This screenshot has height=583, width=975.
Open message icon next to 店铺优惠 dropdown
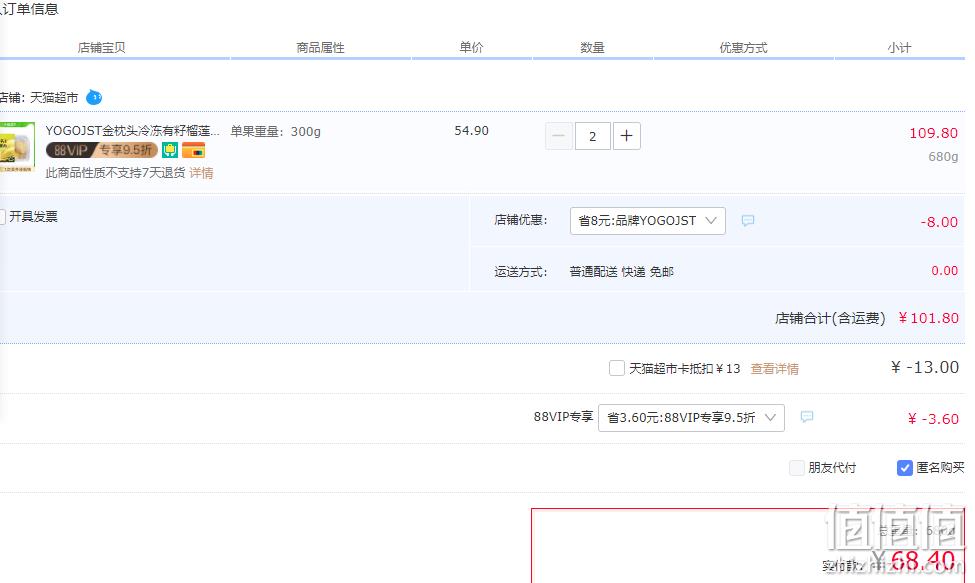[x=748, y=221]
